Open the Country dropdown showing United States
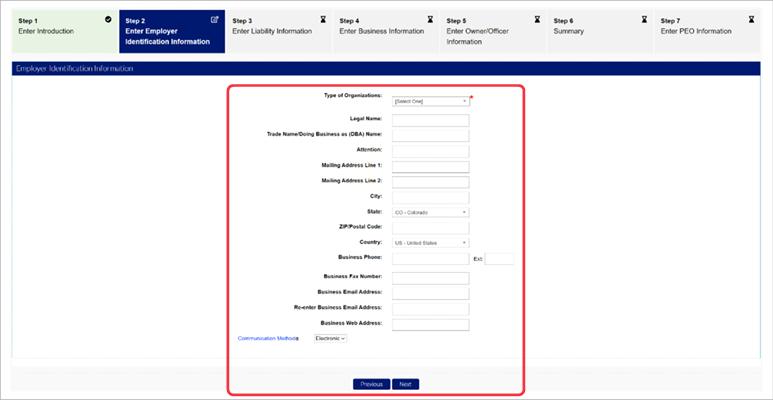This screenshot has height=400, width=773. [x=430, y=242]
